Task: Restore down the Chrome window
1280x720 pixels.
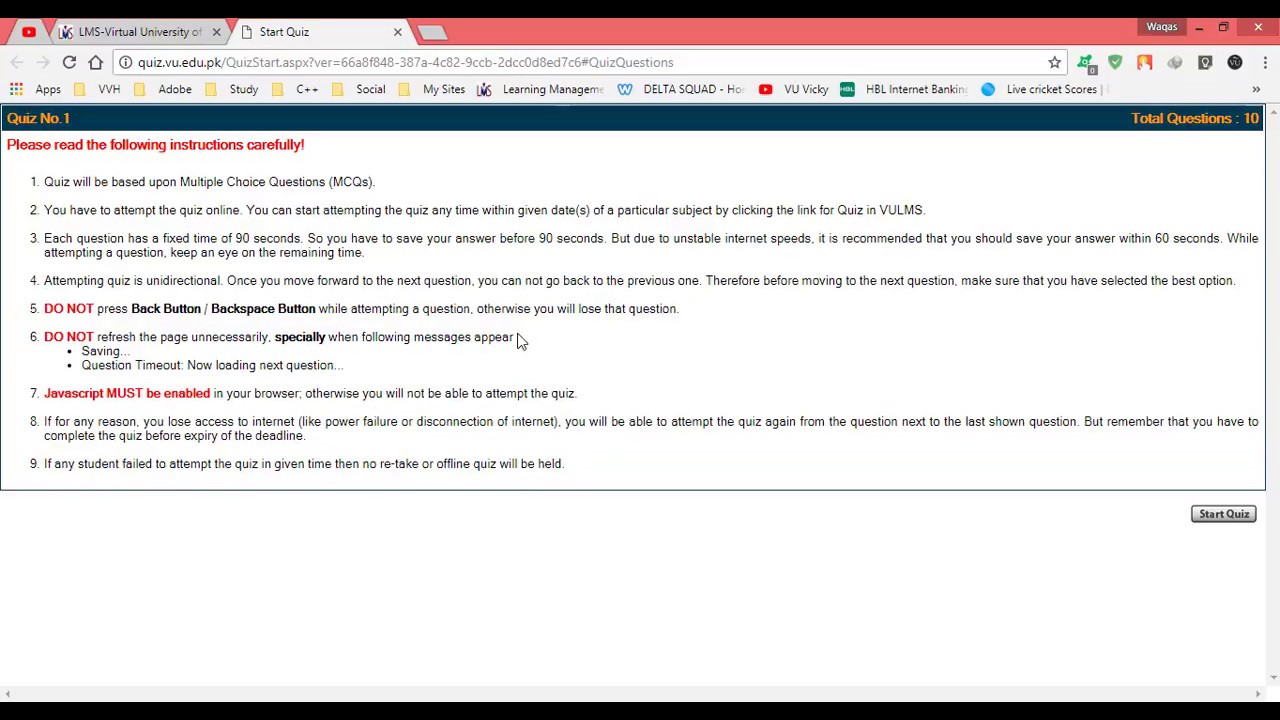Action: 1223,27
